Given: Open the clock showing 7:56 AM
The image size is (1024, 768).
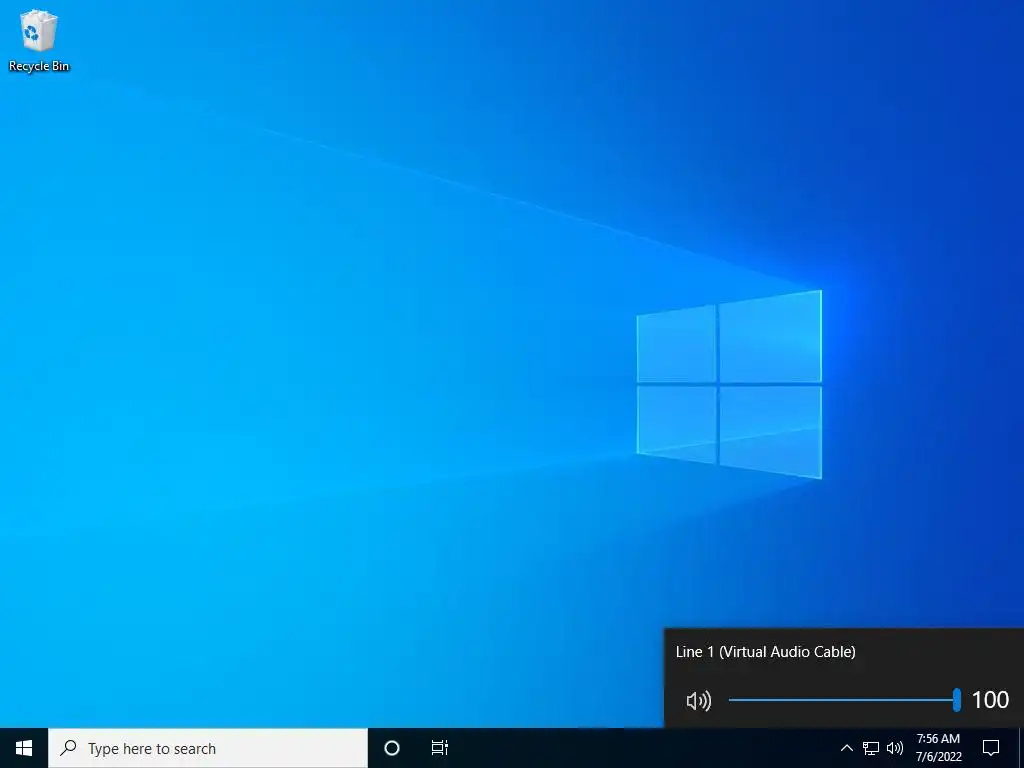Looking at the screenshot, I should click(938, 748).
